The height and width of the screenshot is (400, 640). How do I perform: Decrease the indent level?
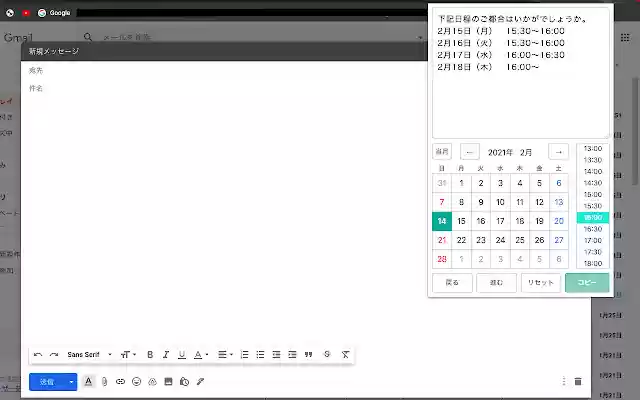(x=276, y=355)
